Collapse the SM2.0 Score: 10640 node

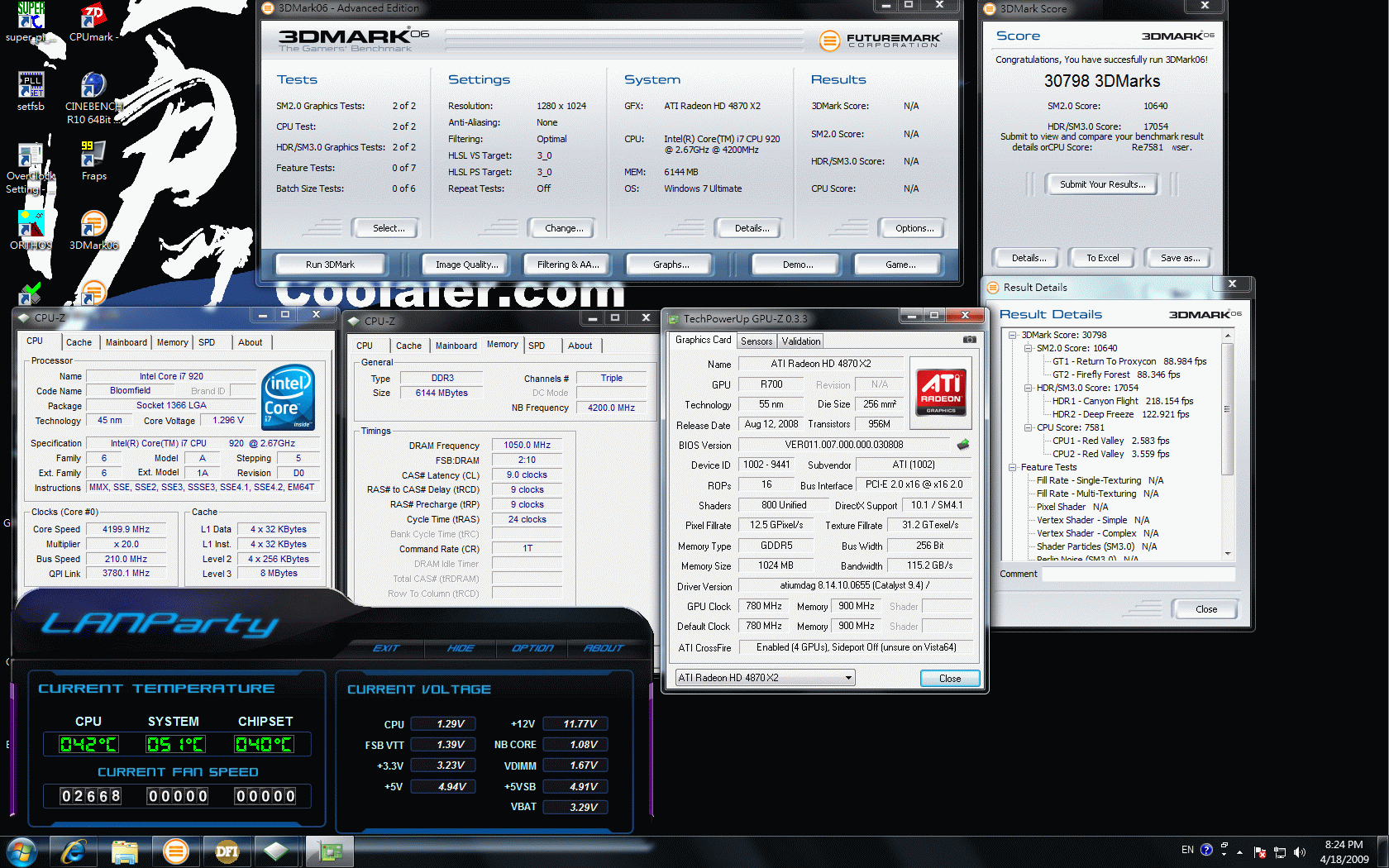pos(1029,348)
